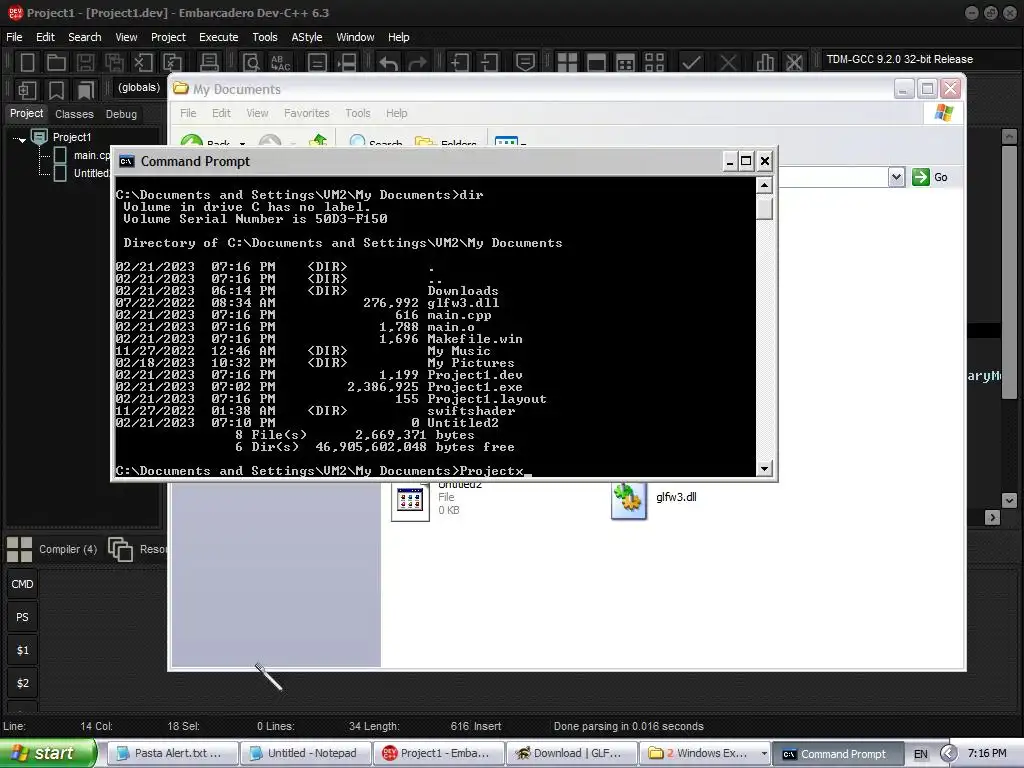1024x768 pixels.
Task: Click Command Prompt scrollbar up arrow
Action: click(764, 185)
